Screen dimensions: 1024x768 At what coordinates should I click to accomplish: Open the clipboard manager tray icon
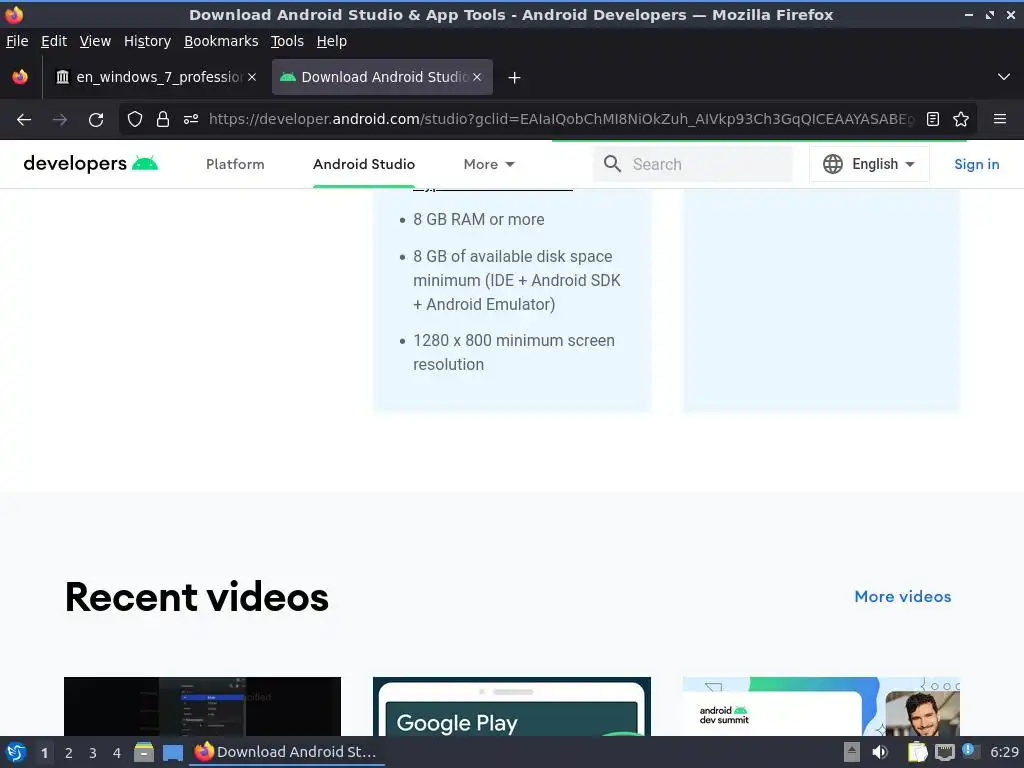click(x=918, y=752)
